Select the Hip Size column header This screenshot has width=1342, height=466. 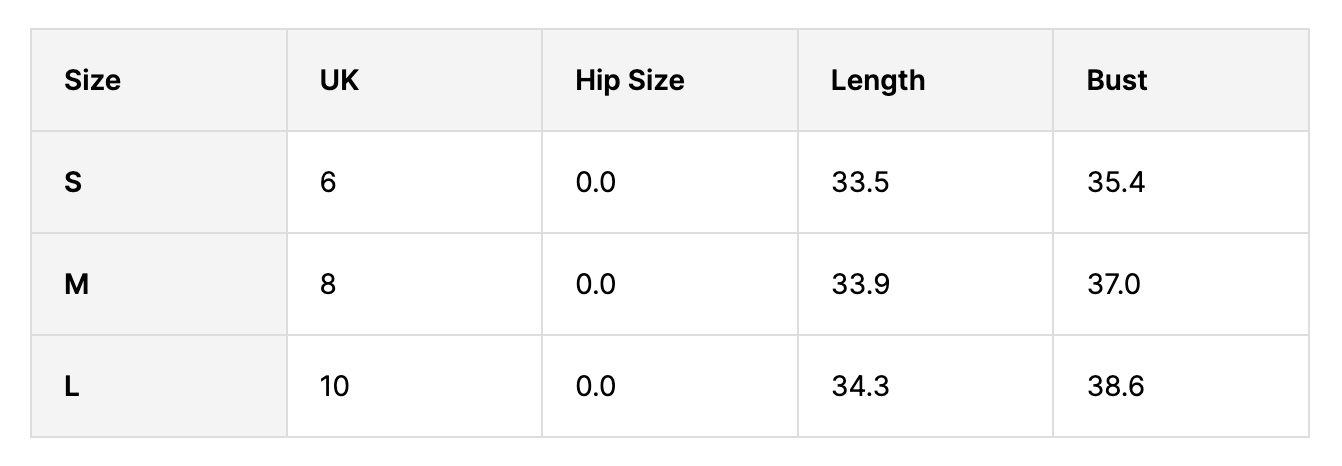[x=630, y=81]
